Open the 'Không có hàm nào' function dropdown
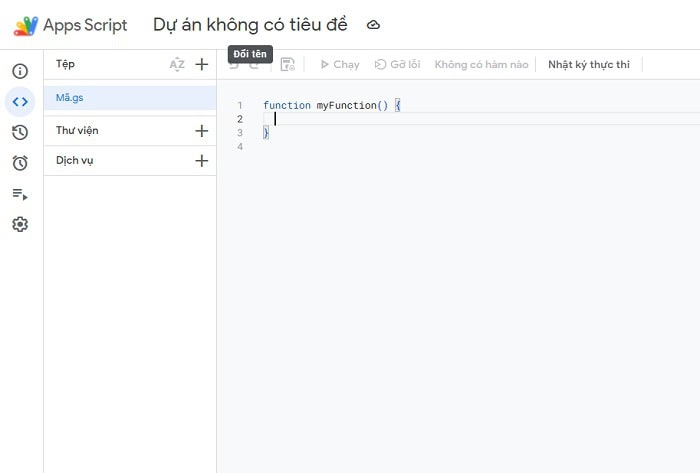 [x=481, y=64]
